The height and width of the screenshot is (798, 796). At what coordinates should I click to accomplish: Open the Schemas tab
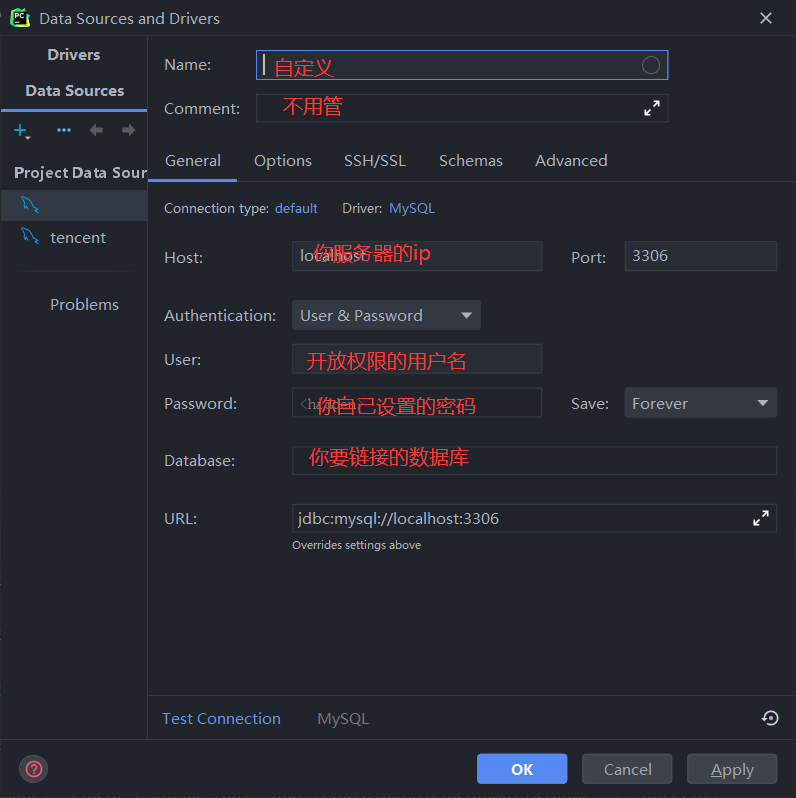(x=470, y=161)
